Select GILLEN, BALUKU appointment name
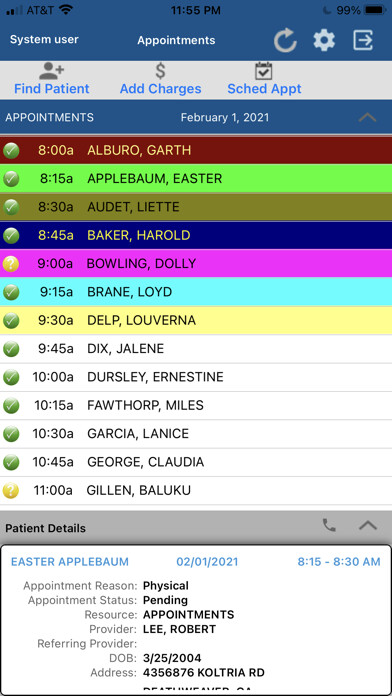The height and width of the screenshot is (696, 392). coord(139,490)
